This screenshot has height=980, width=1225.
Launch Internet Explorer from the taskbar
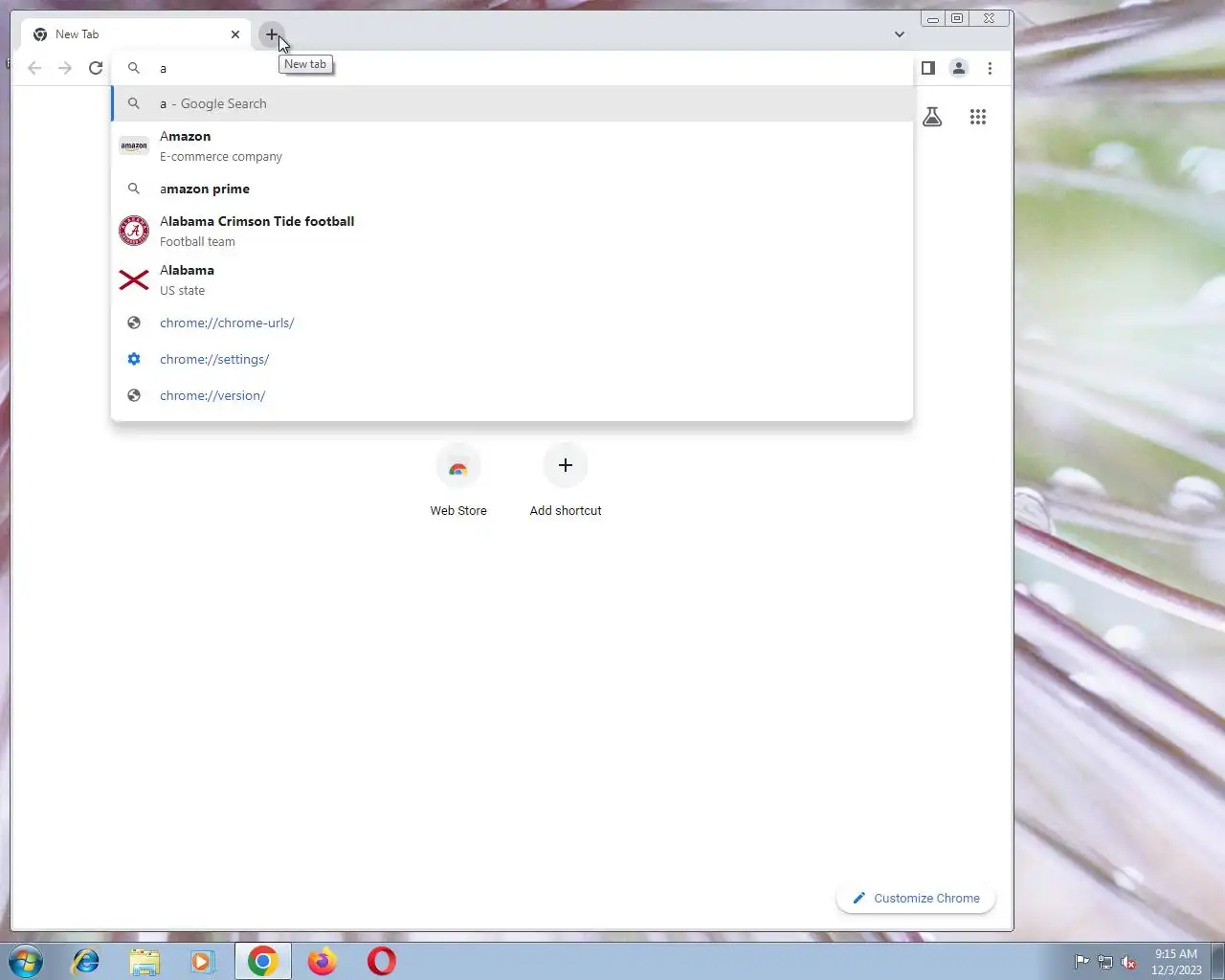pyautogui.click(x=86, y=961)
